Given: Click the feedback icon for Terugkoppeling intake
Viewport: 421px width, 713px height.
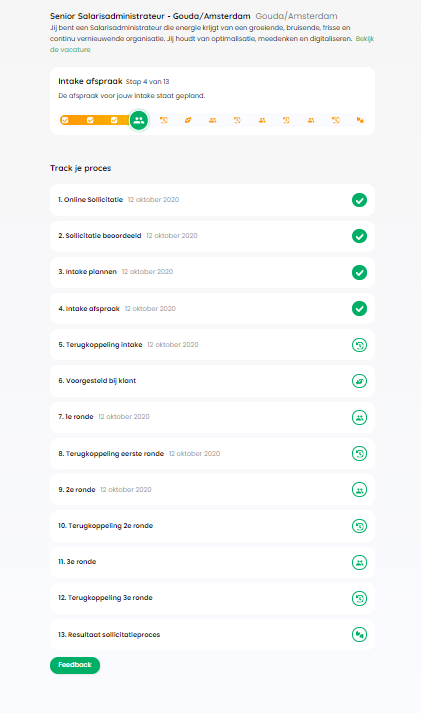Looking at the screenshot, I should tap(359, 345).
